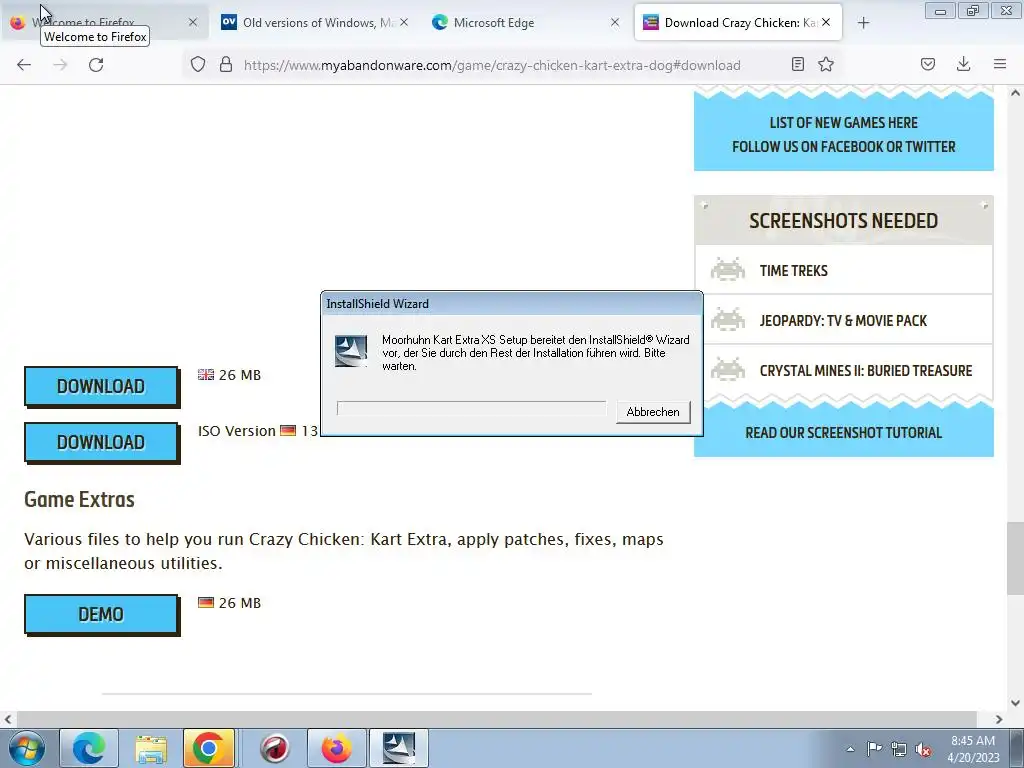Click the forward navigation arrow

coord(60,65)
